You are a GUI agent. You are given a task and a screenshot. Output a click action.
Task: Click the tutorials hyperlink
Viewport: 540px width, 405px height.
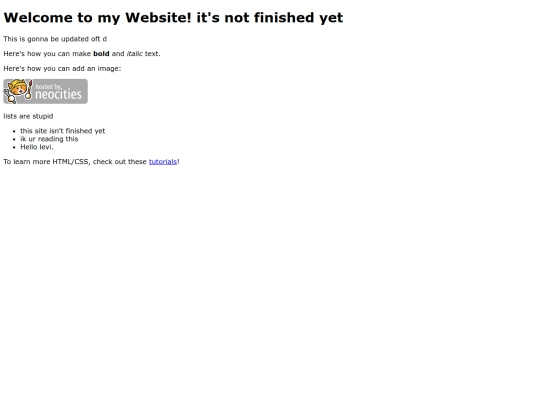pos(163,162)
